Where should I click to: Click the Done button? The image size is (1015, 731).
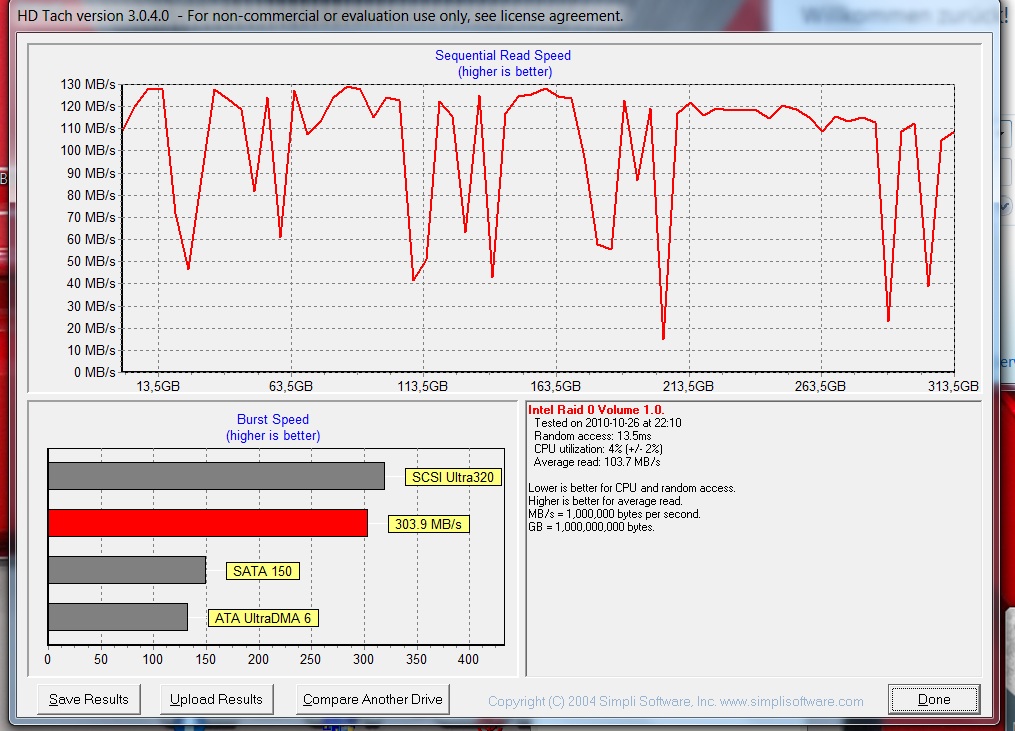934,699
